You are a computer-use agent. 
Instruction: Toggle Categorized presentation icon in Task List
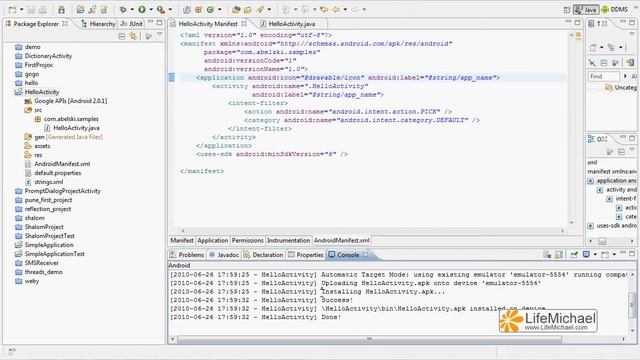tap(611, 48)
